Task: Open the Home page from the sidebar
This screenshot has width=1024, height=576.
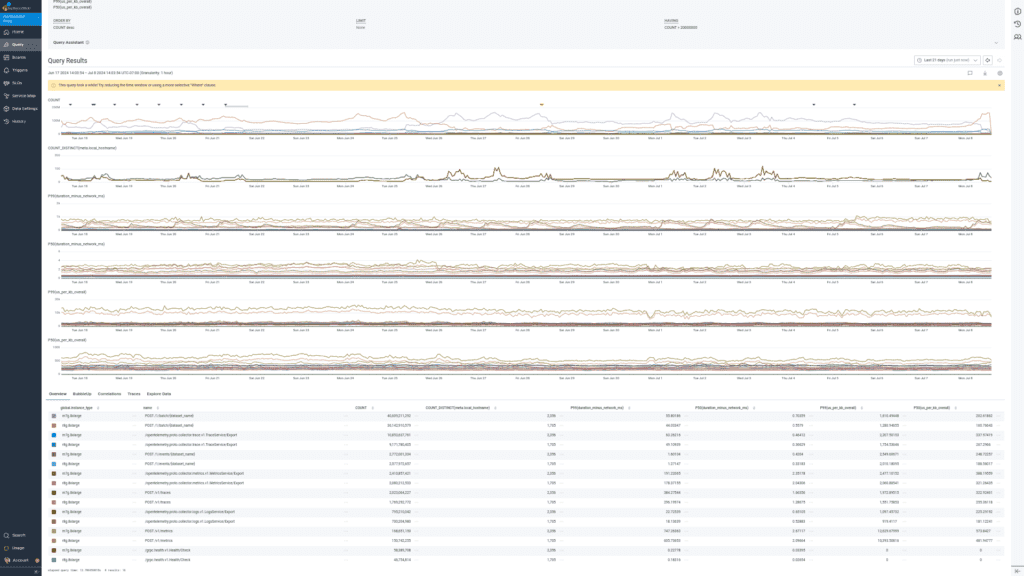Action: point(18,32)
